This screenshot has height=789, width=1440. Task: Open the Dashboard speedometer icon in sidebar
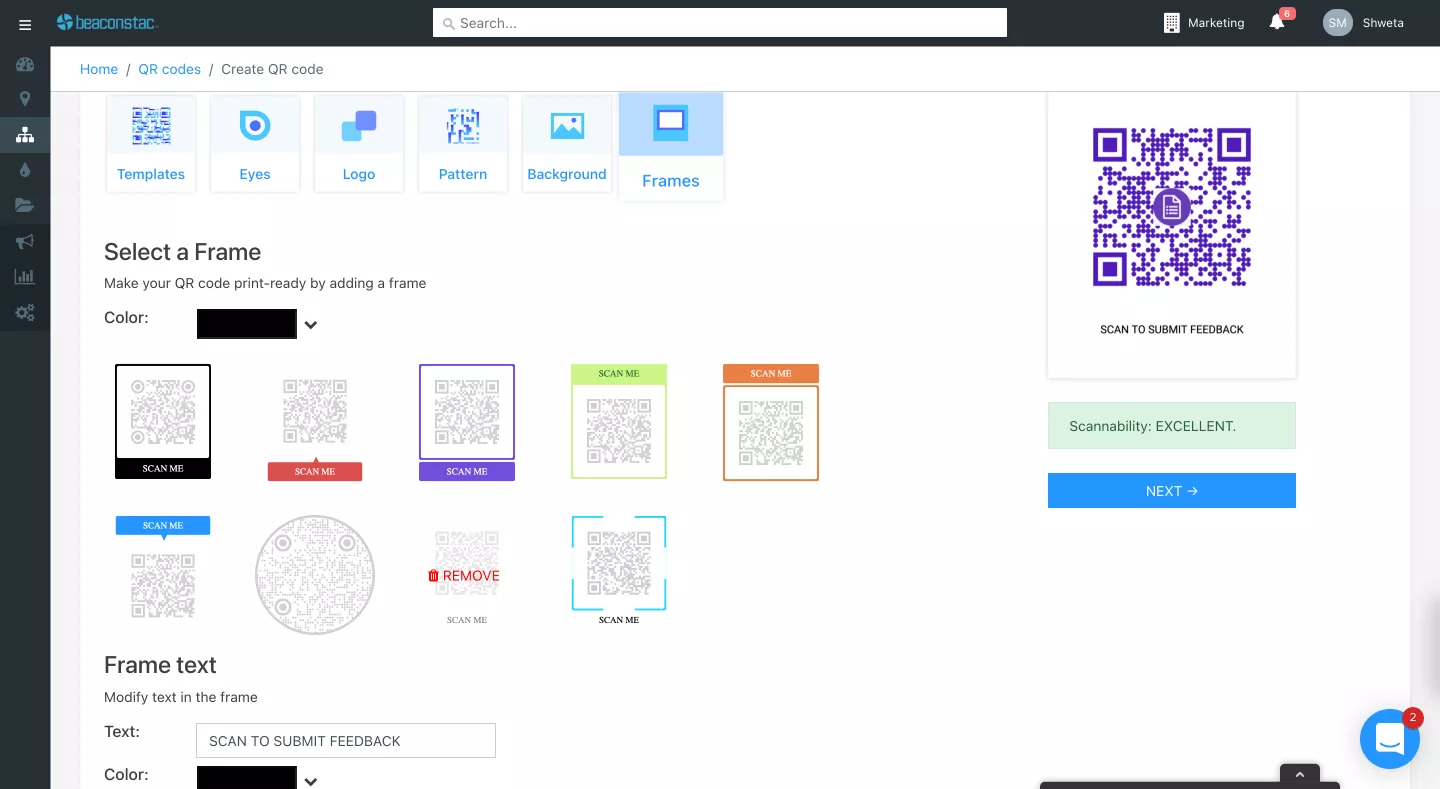pyautogui.click(x=25, y=64)
